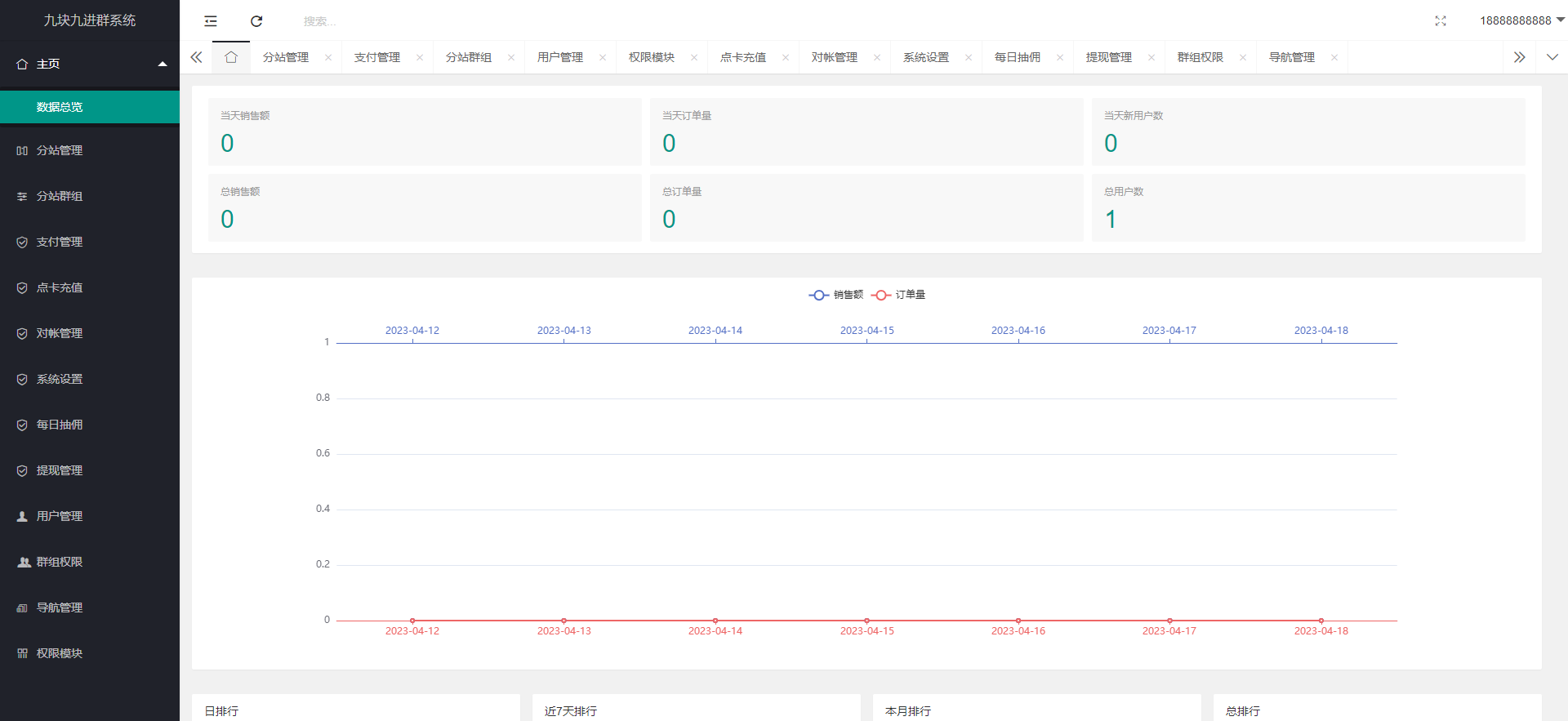Open 每日抽佣 in the sidebar
The width and height of the screenshot is (1568, 721).
90,425
